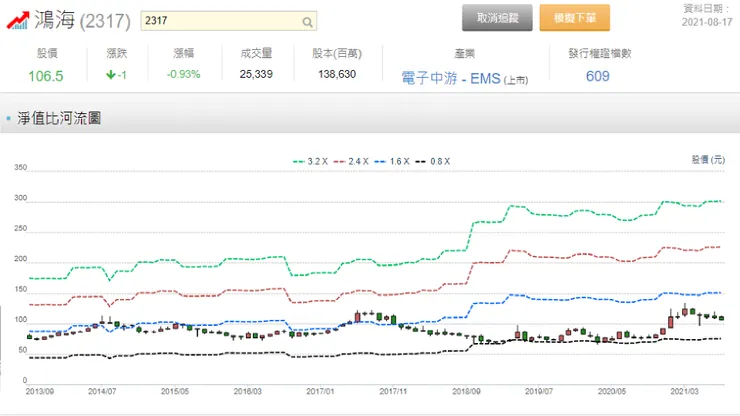Click the 2013/09 x-axis date label

point(40,391)
